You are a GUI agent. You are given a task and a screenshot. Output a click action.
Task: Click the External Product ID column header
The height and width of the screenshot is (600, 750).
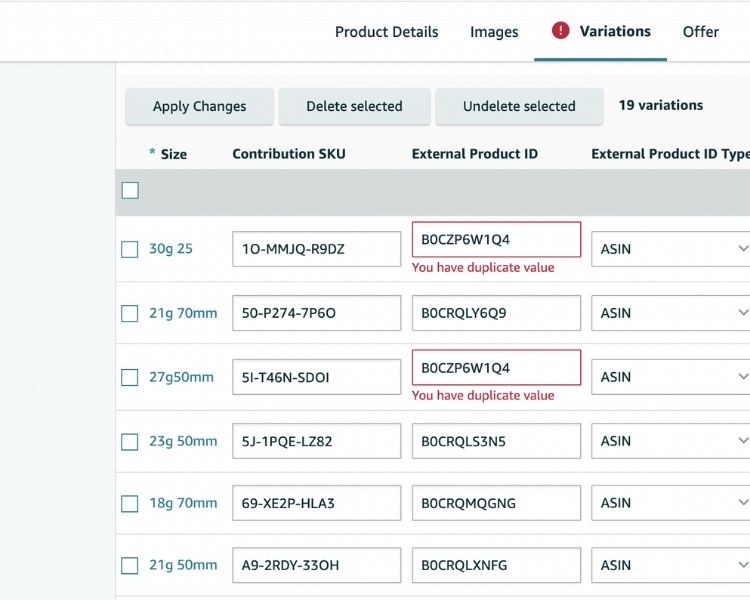click(x=475, y=154)
